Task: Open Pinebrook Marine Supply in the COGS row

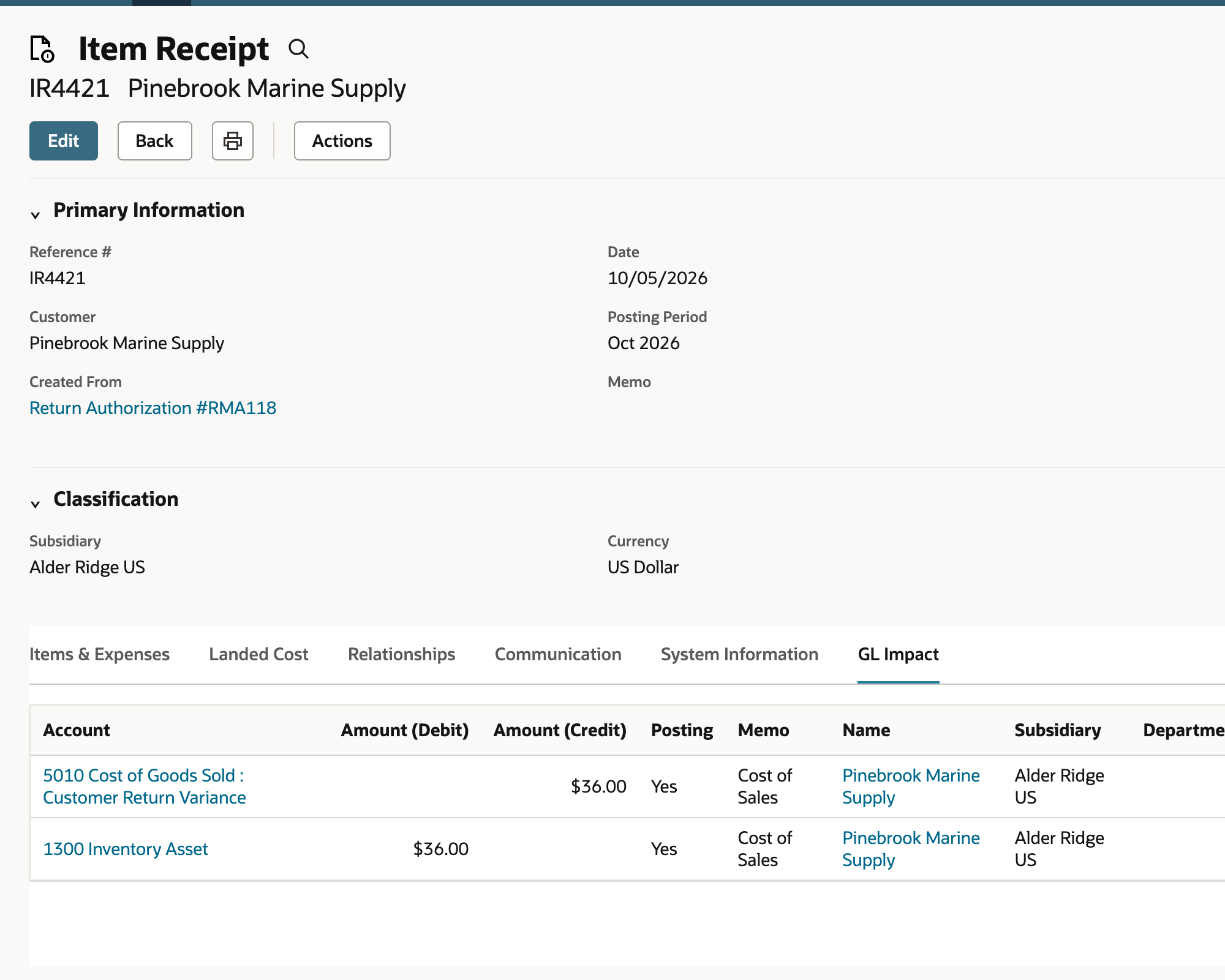Action: 911,786
